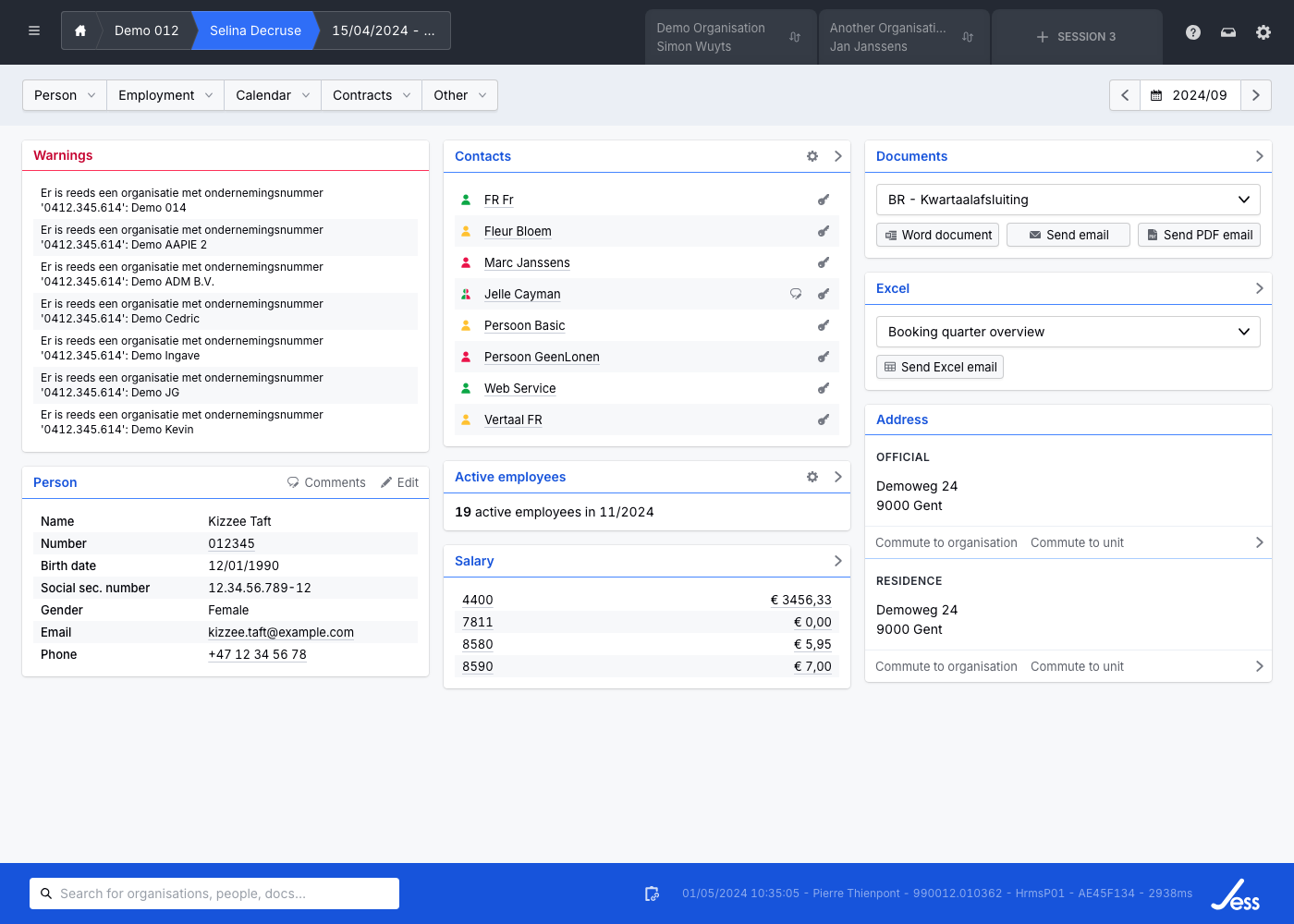Viewport: 1294px width, 924px height.
Task: Click the home icon in breadcrumb
Action: (80, 30)
